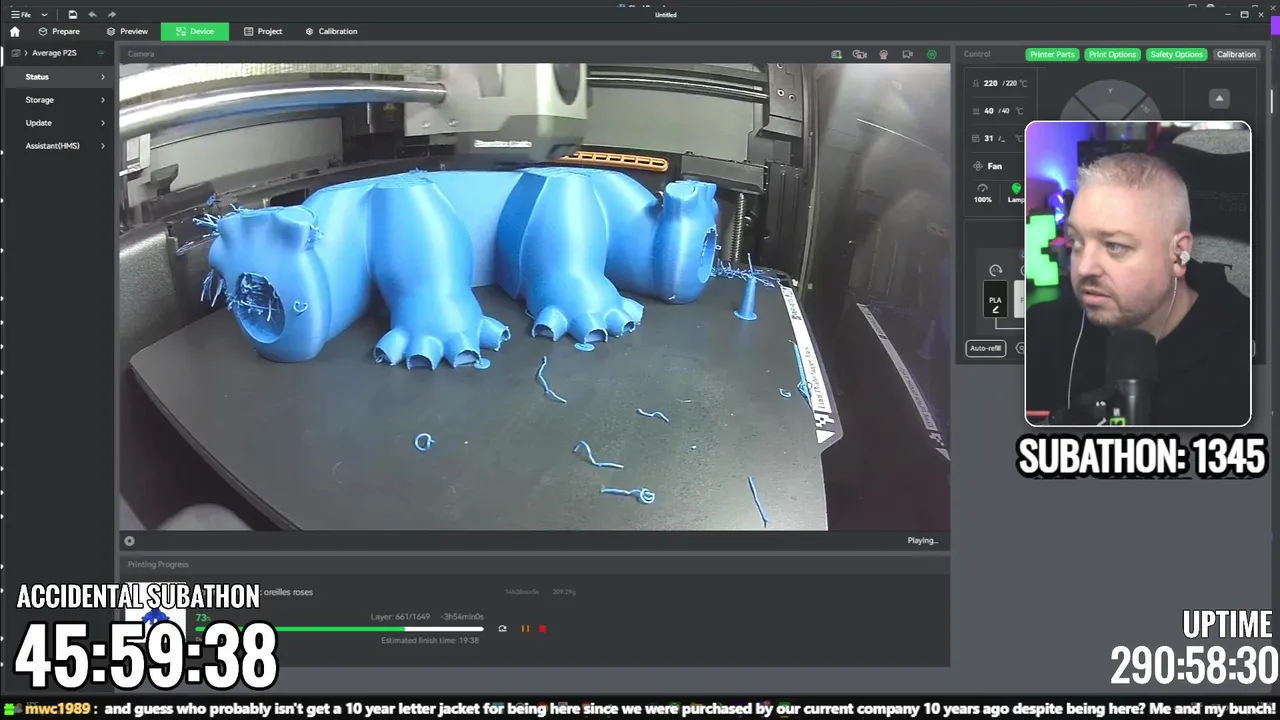Switch to the Preview tab
Image resolution: width=1280 pixels, height=720 pixels.
(x=127, y=31)
